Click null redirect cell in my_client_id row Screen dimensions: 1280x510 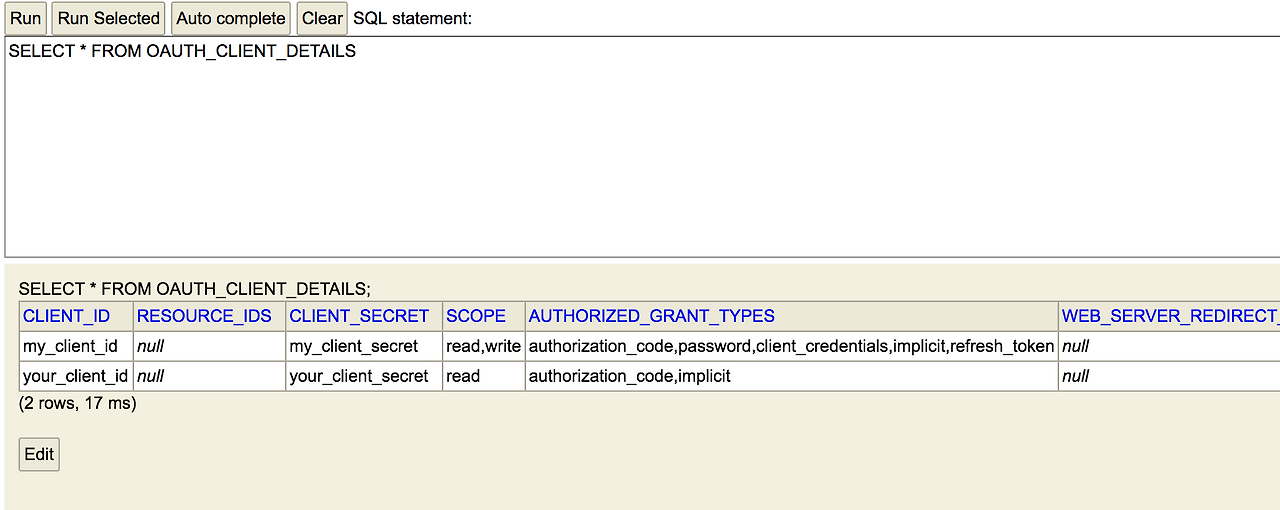[x=1169, y=346]
